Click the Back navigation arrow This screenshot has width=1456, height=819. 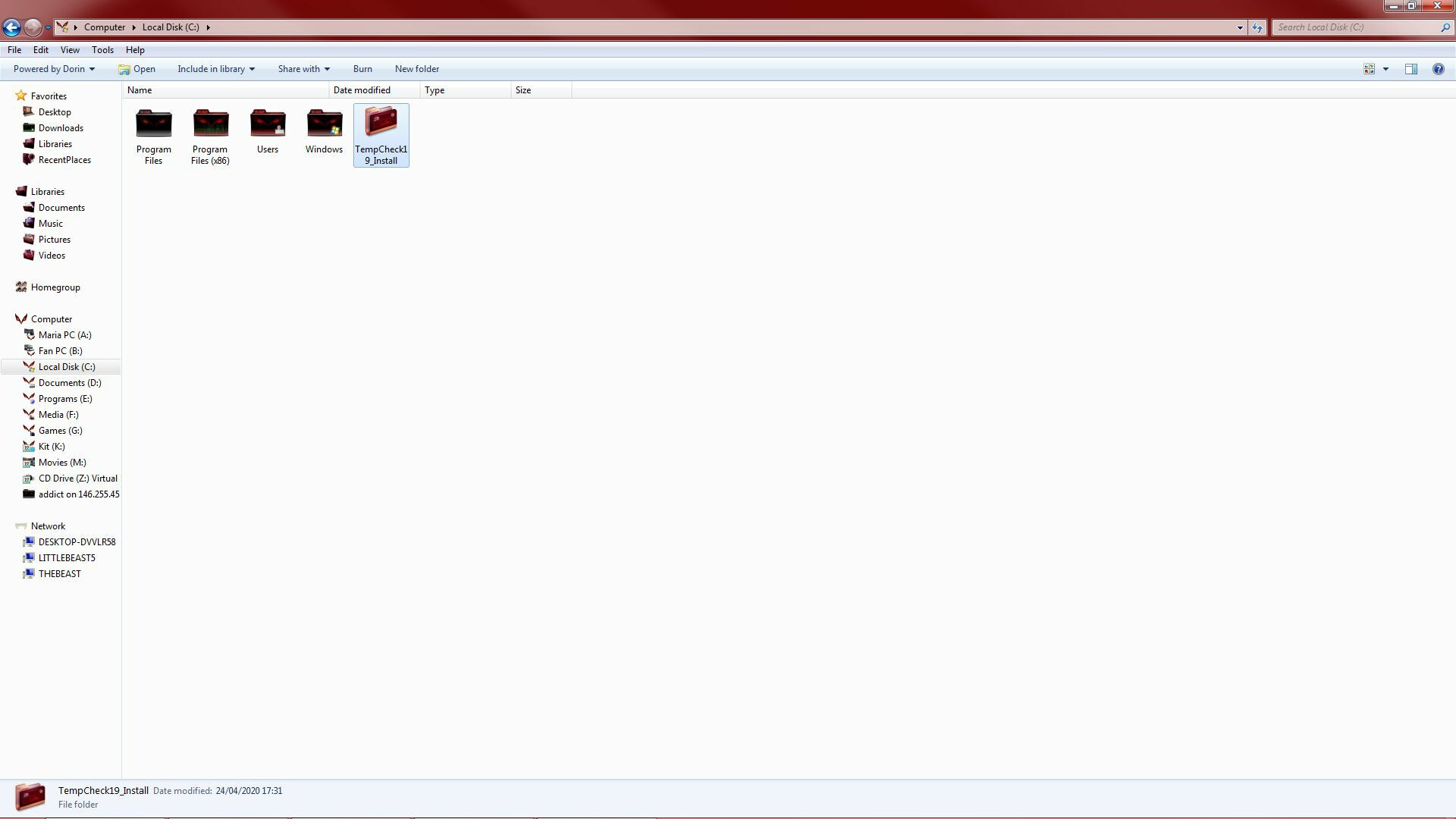(11, 27)
